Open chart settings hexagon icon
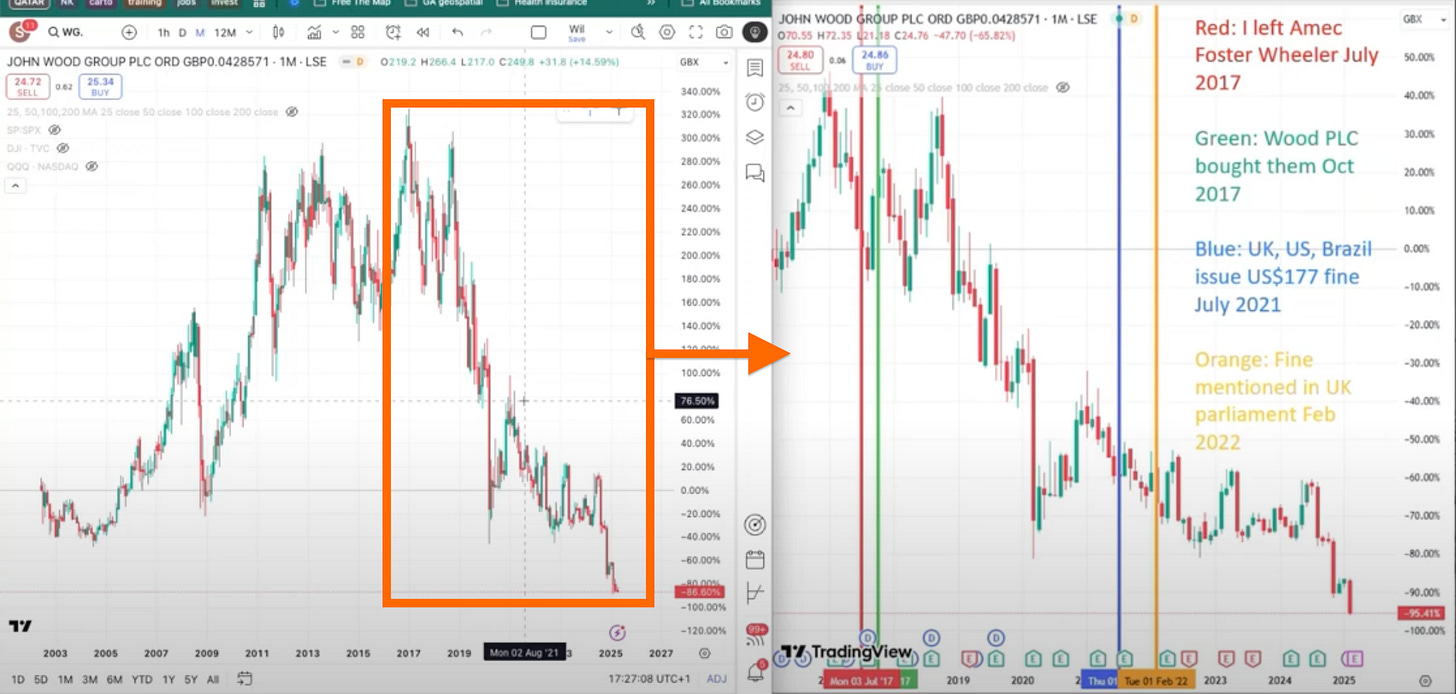Image resolution: width=1456 pixels, height=694 pixels. [667, 33]
